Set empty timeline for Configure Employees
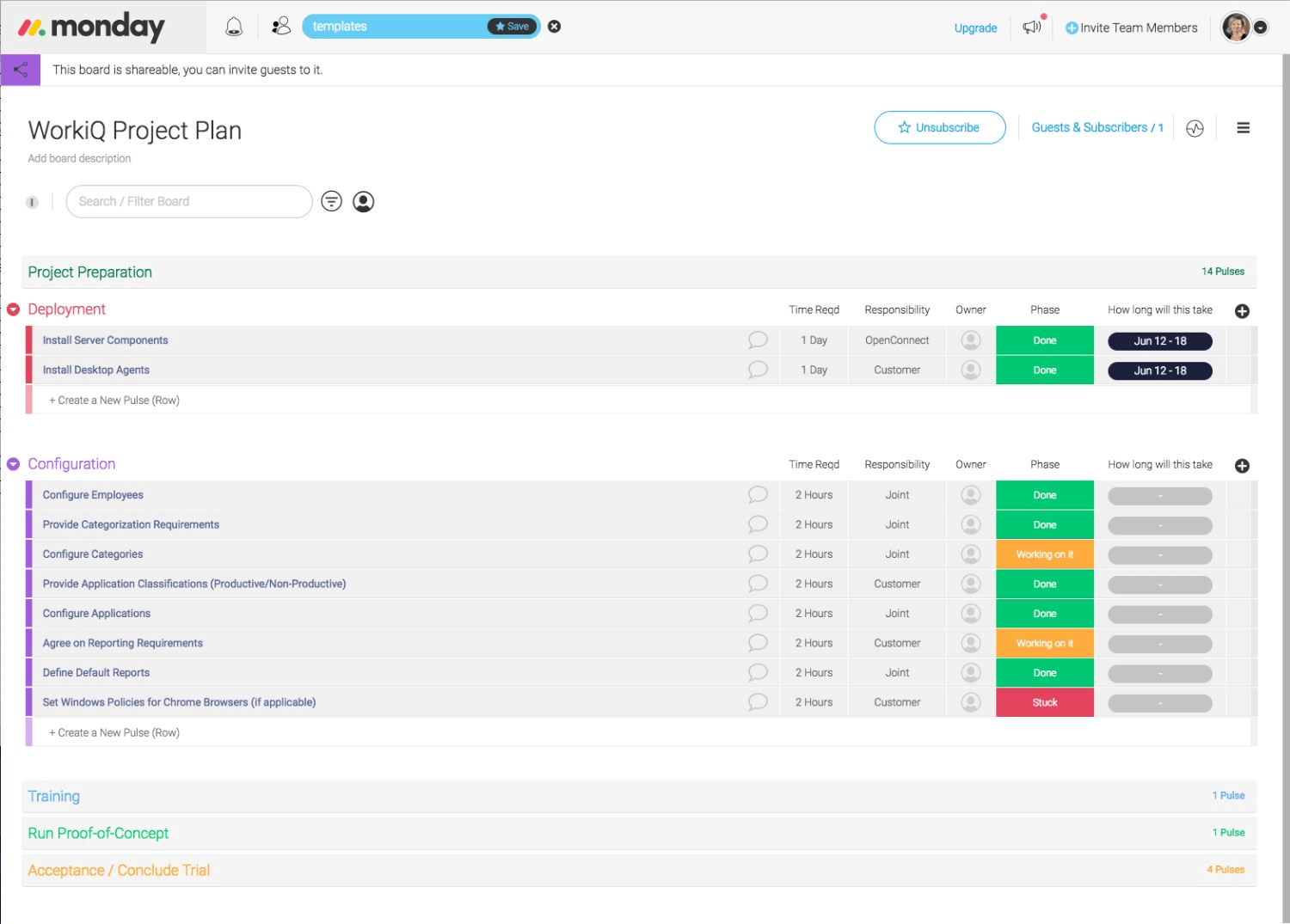Viewport: 1290px width, 924px height. 1160,496
